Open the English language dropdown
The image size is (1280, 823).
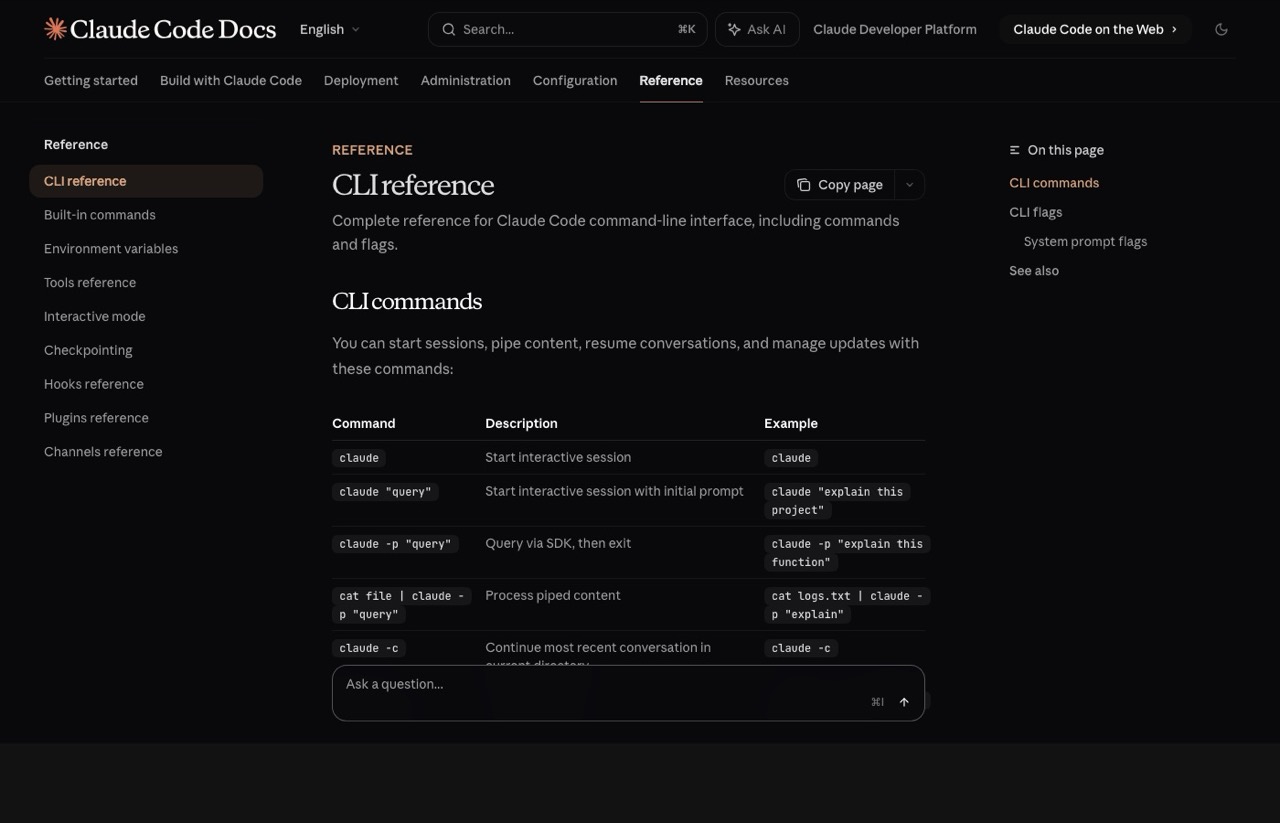330,29
